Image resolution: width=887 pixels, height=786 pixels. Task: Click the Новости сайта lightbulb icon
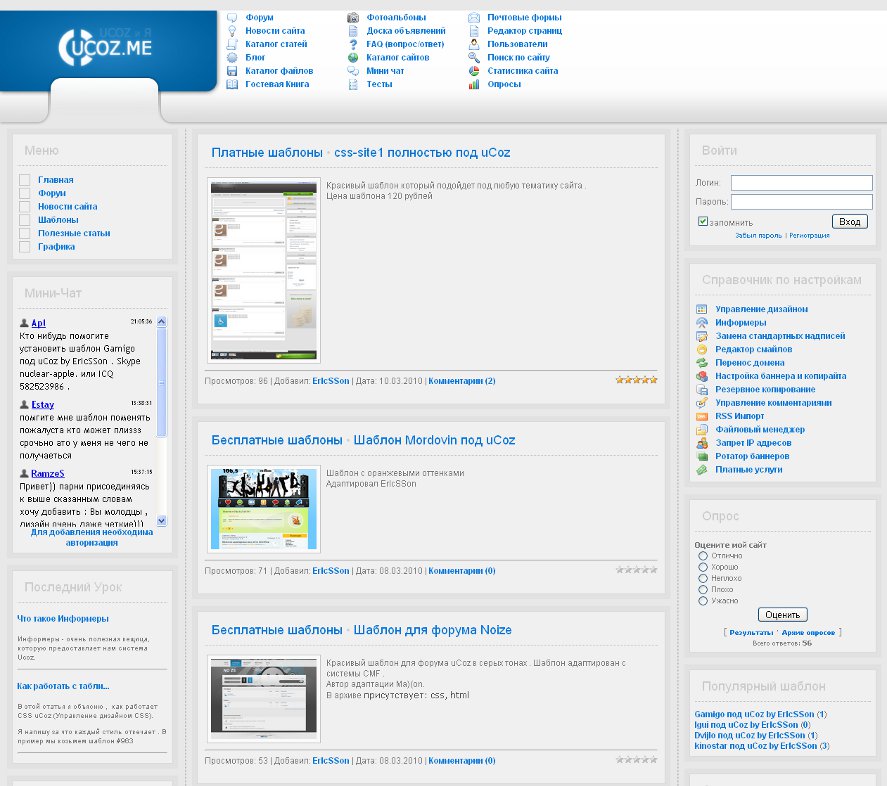(232, 31)
